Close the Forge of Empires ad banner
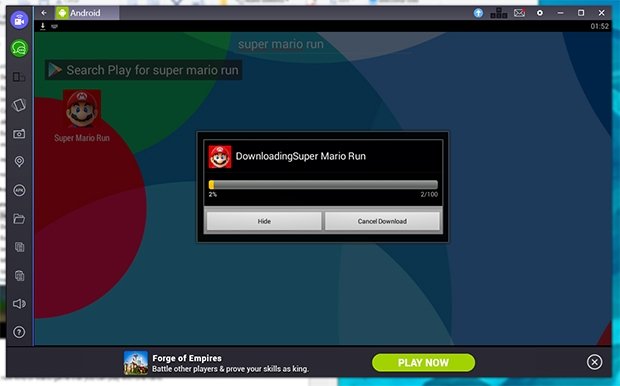Image resolution: width=620 pixels, height=386 pixels. pos(594,362)
